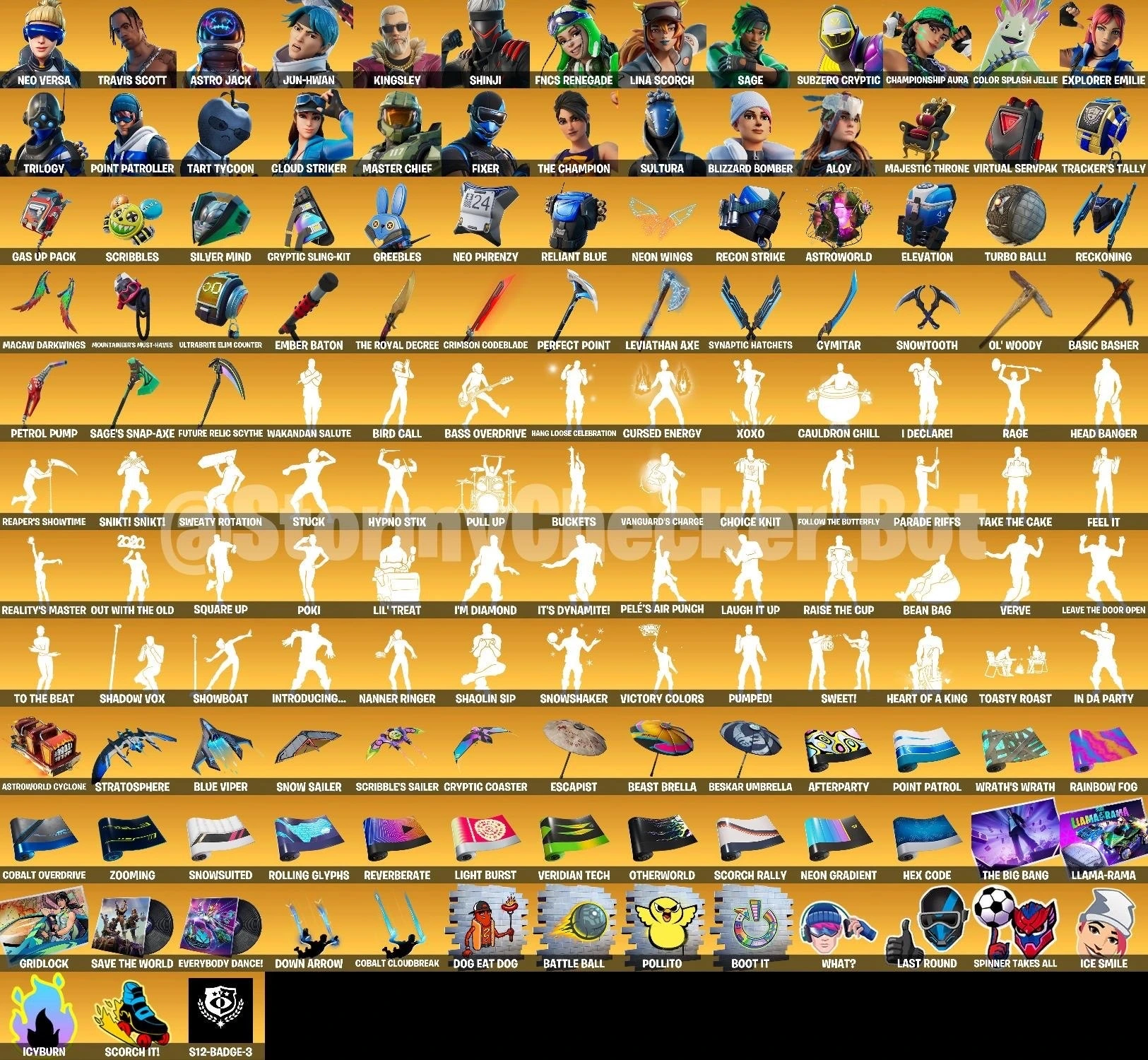Select the Out With The Old emote

[132, 574]
